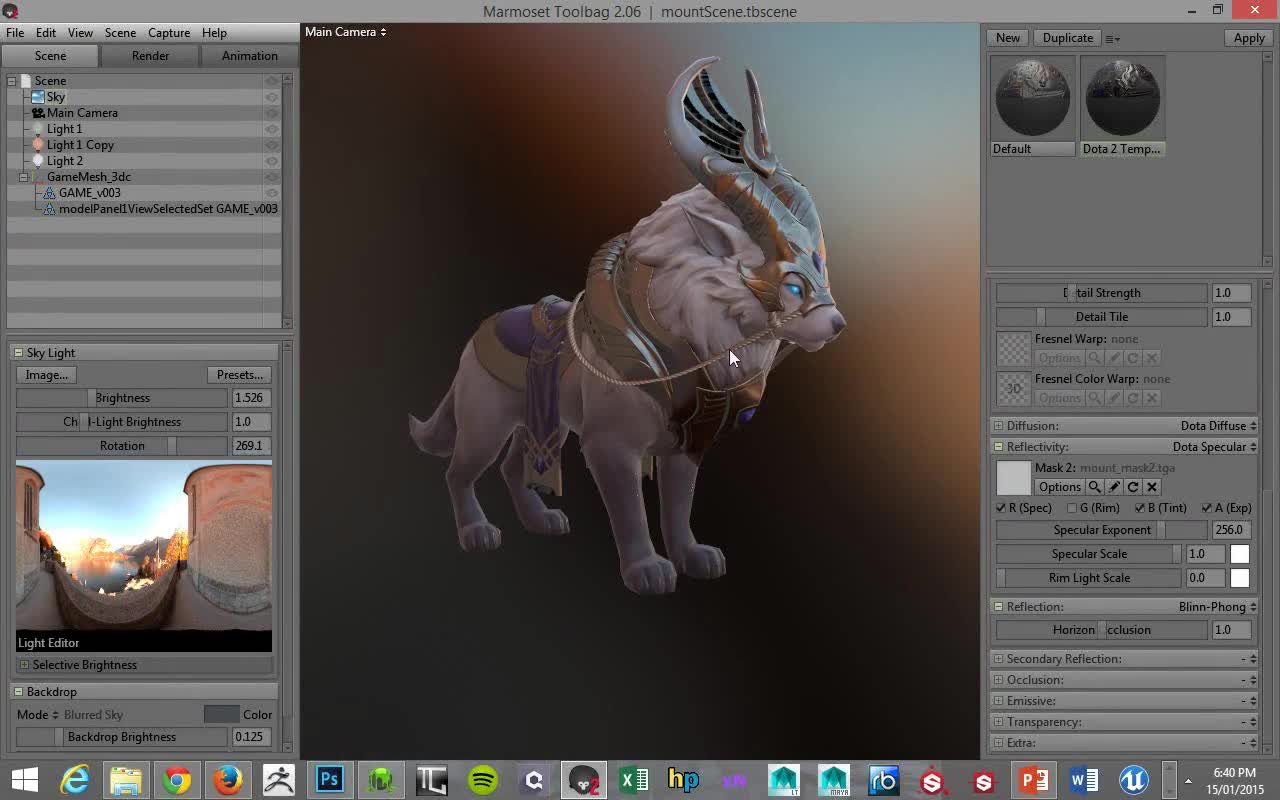Screen dimensions: 1280x800
Task: Open the sky Presets... list
Action: coord(240,375)
